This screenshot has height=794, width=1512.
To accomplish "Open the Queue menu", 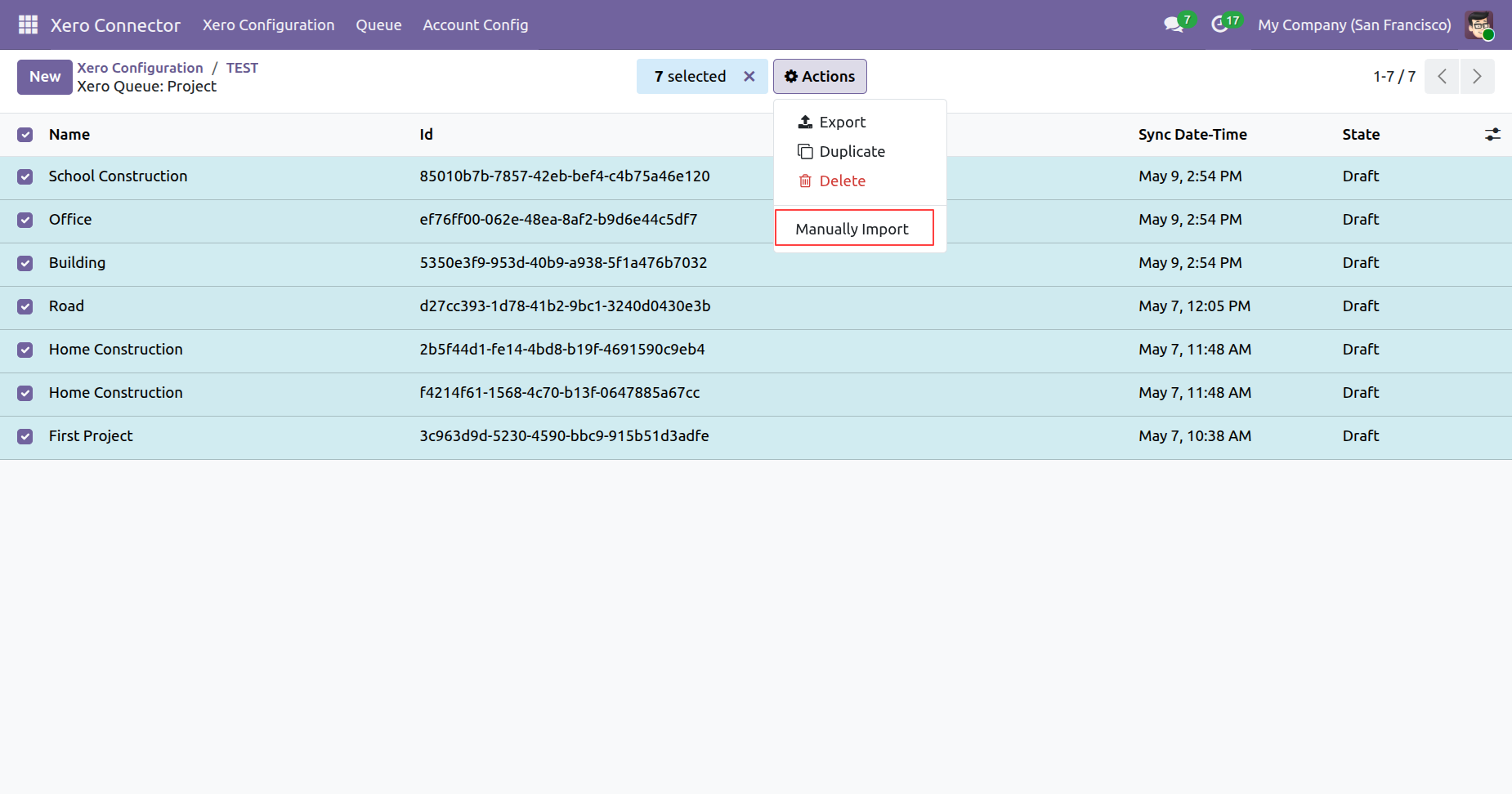I will 378,25.
